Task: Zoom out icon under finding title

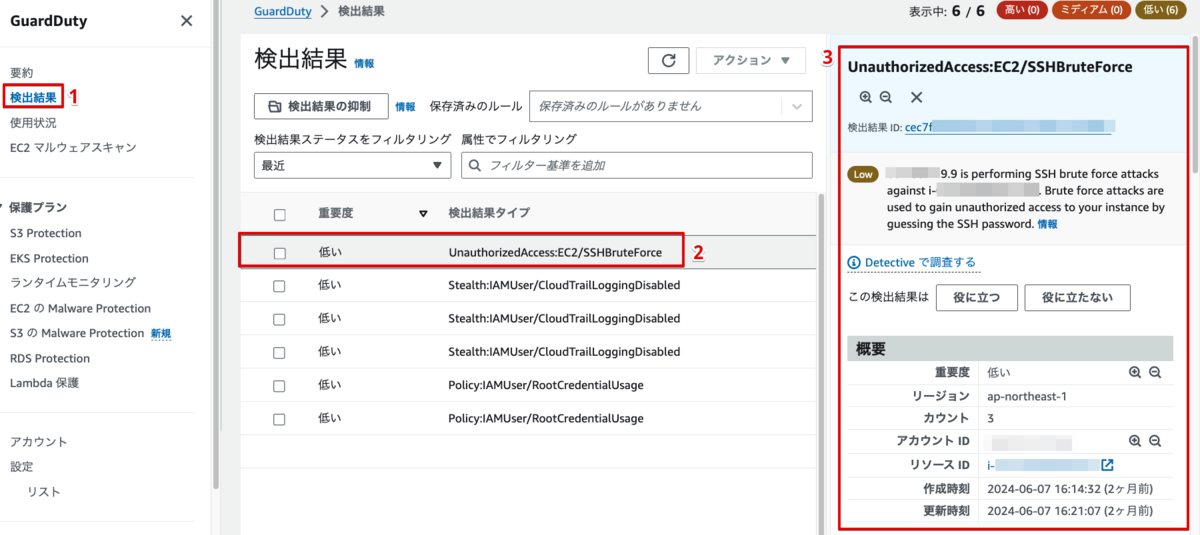Action: (x=886, y=97)
